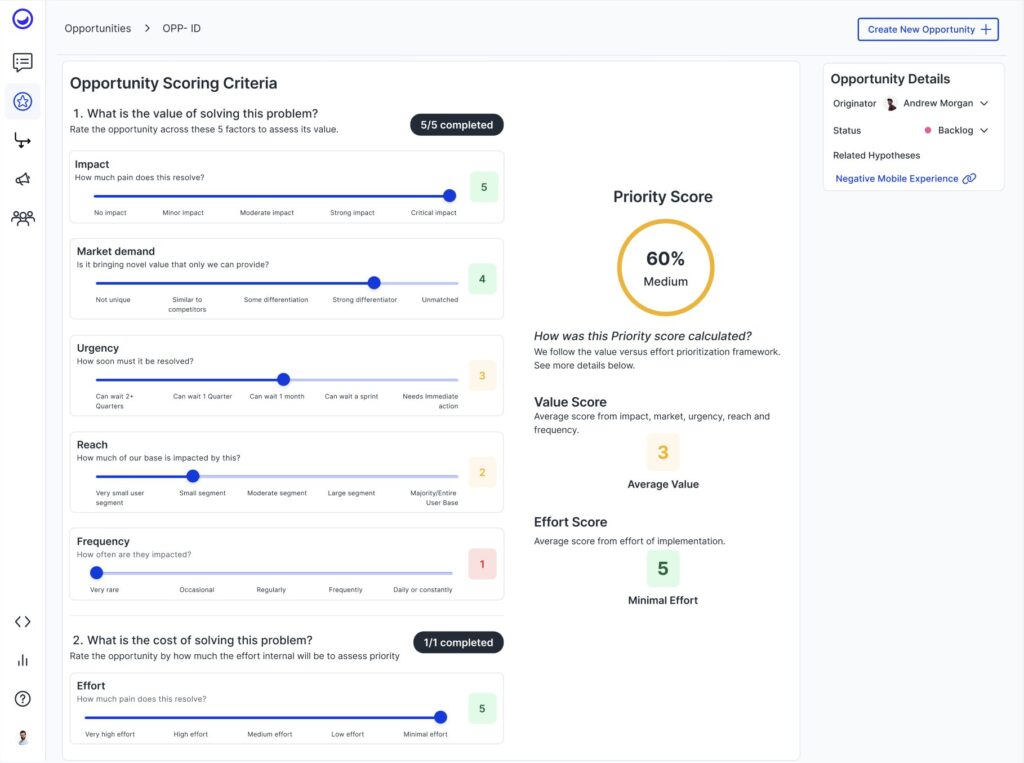
Task: Open the megaphone announcements sidebar icon
Action: (22, 179)
